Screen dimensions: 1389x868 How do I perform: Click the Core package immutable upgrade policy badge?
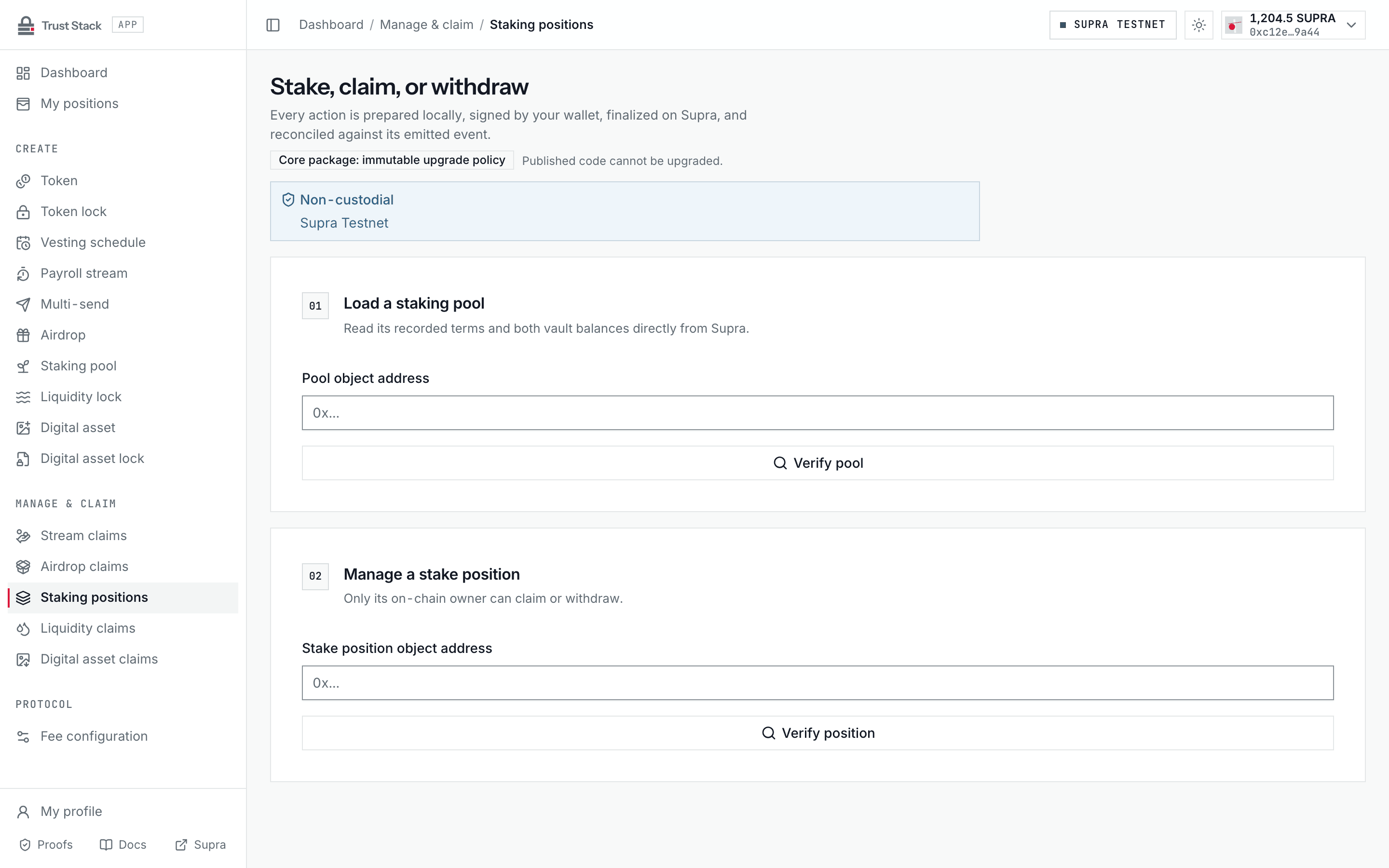pos(392,160)
